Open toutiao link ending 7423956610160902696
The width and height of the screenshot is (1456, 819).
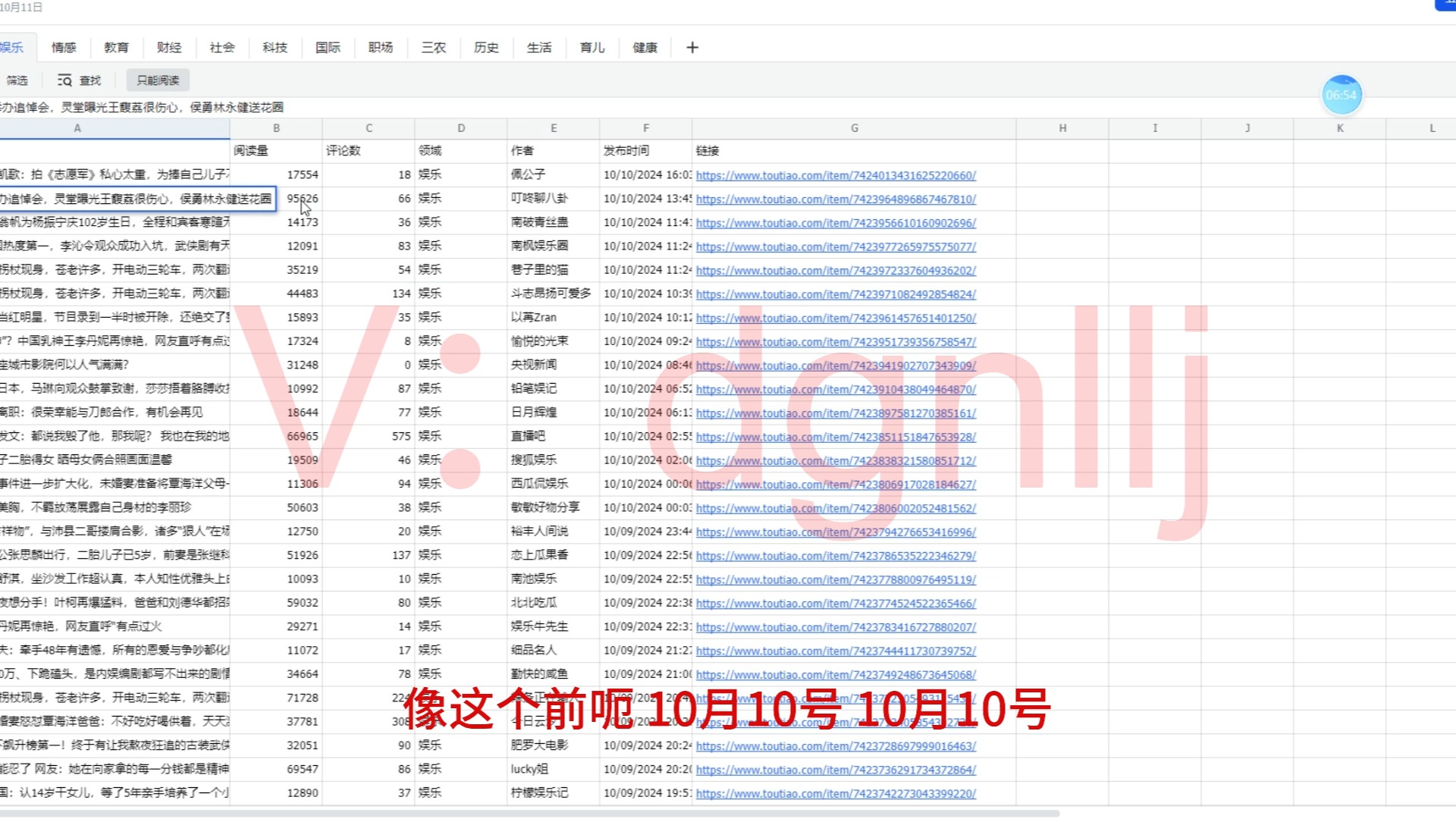[836, 223]
